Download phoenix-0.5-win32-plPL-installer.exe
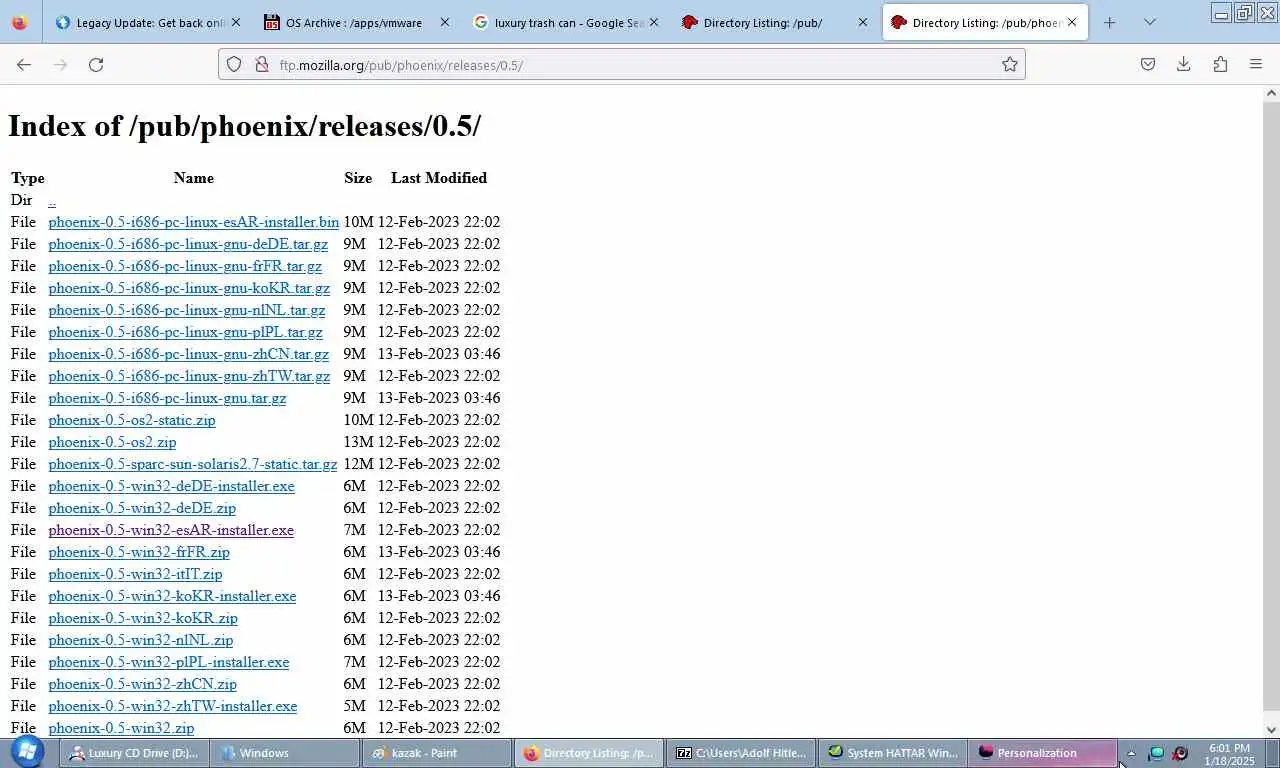This screenshot has height=768, width=1280. pos(169,662)
